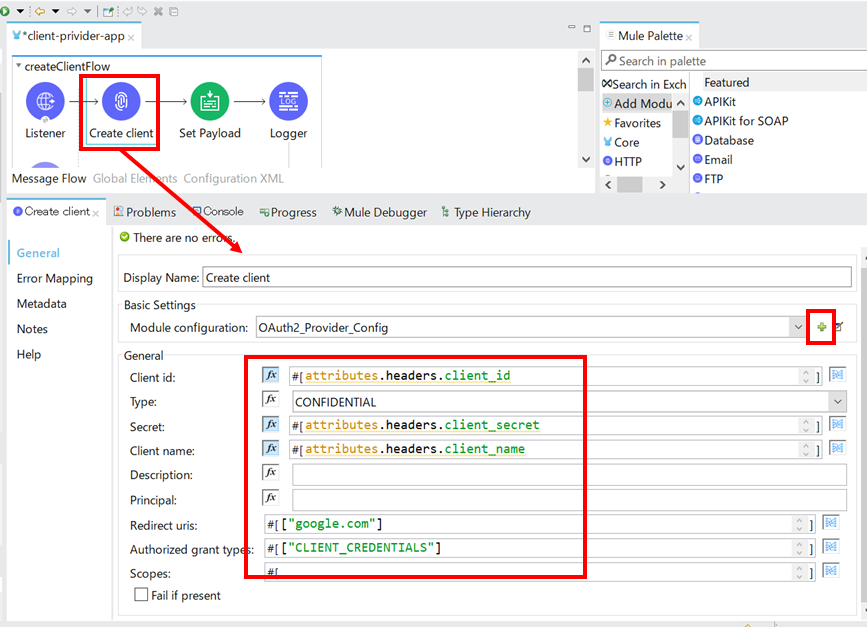Toggle fx expression button for Client id
Image resolution: width=867 pixels, height=627 pixels.
(x=271, y=376)
